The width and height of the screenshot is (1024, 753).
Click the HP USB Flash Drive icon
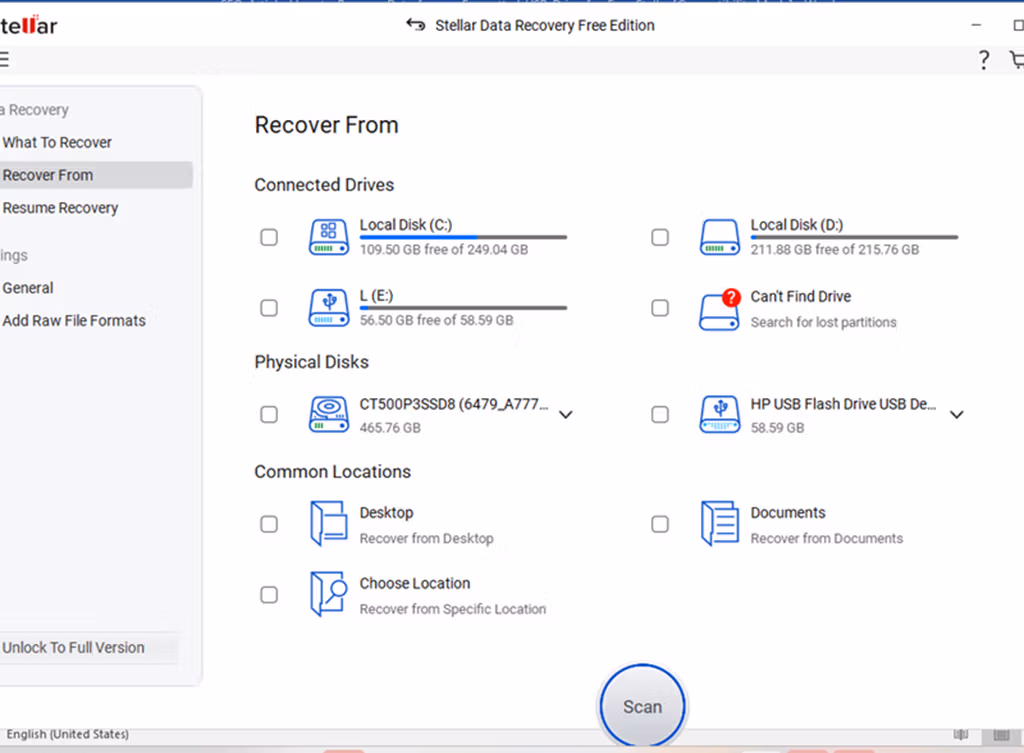(720, 415)
